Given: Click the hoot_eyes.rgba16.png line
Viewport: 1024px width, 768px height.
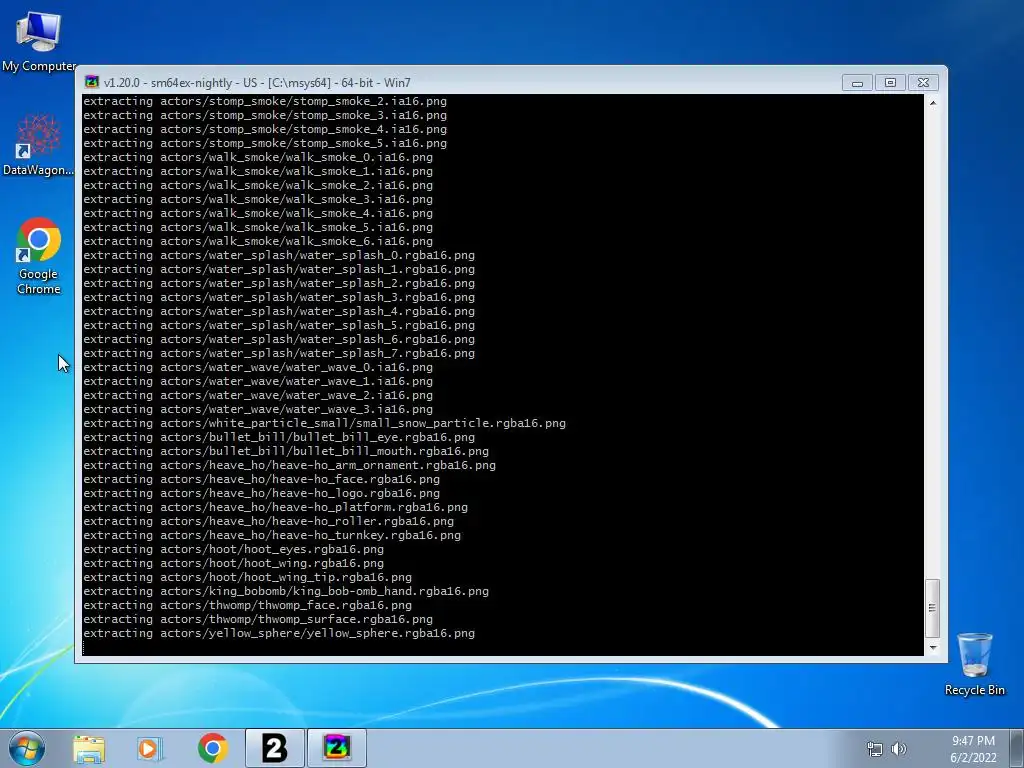Looking at the screenshot, I should (233, 549).
